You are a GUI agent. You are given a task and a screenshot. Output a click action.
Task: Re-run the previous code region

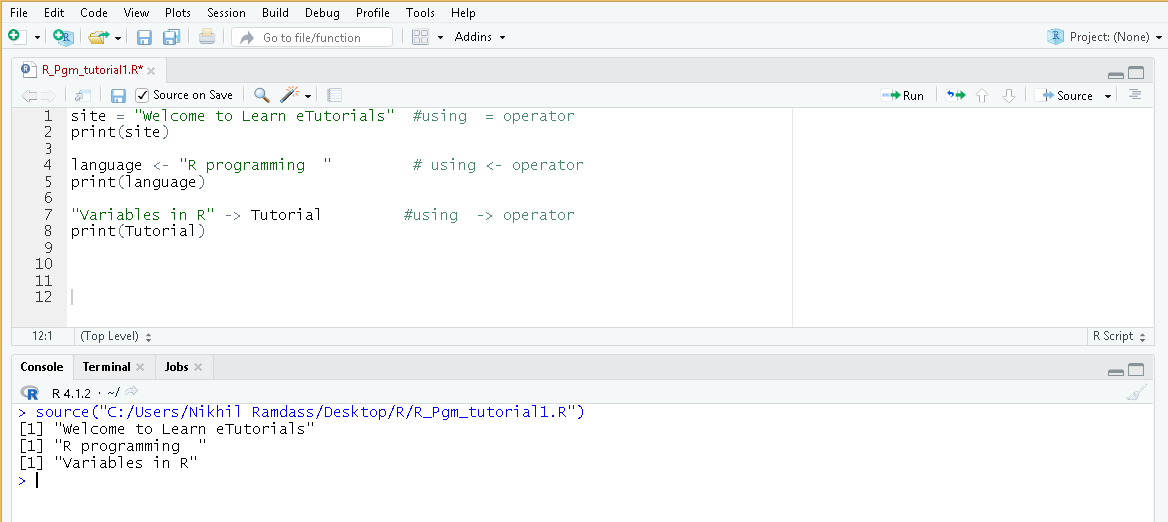pyautogui.click(x=956, y=95)
